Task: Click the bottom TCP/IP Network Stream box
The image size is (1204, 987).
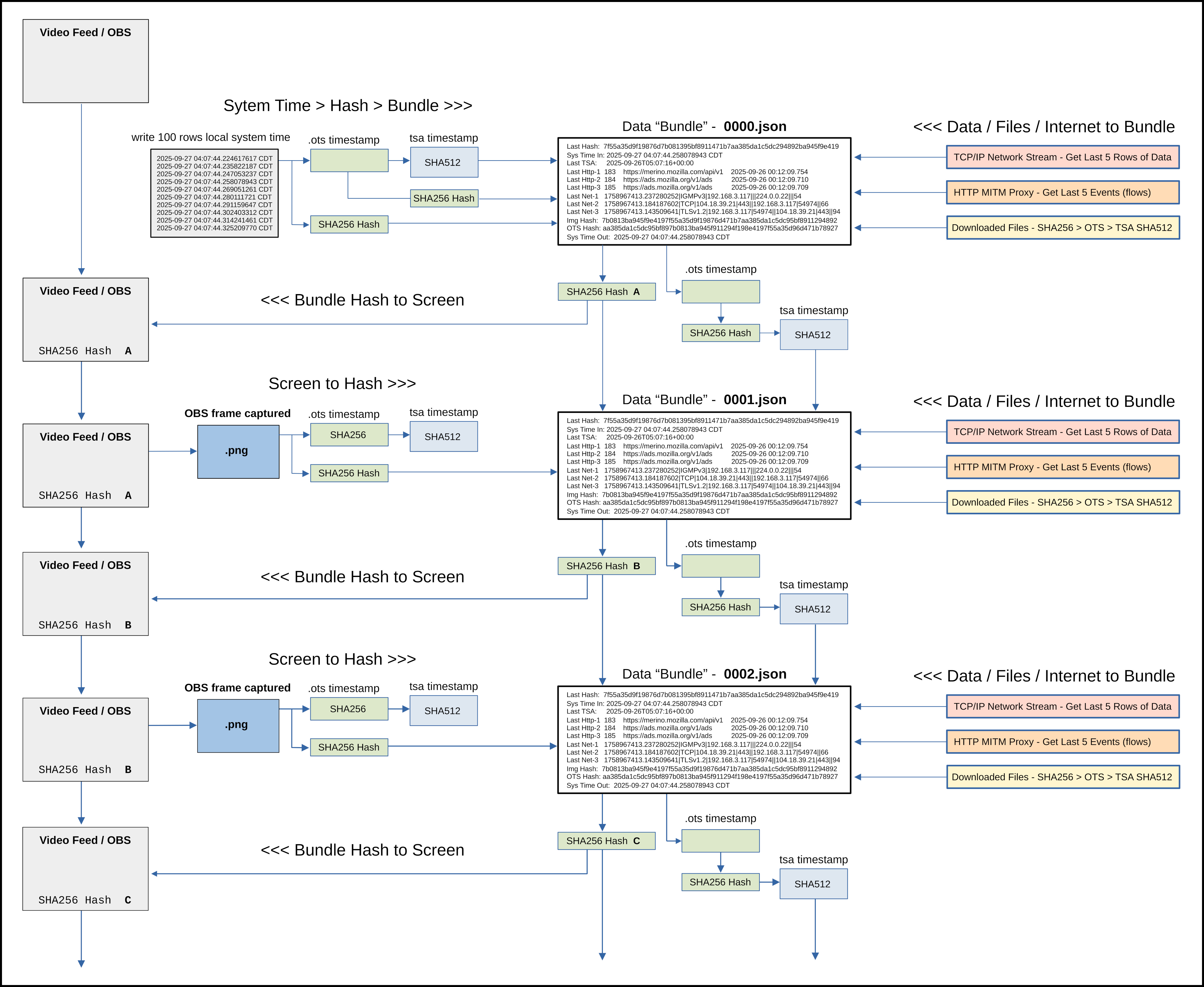Action: point(1062,706)
